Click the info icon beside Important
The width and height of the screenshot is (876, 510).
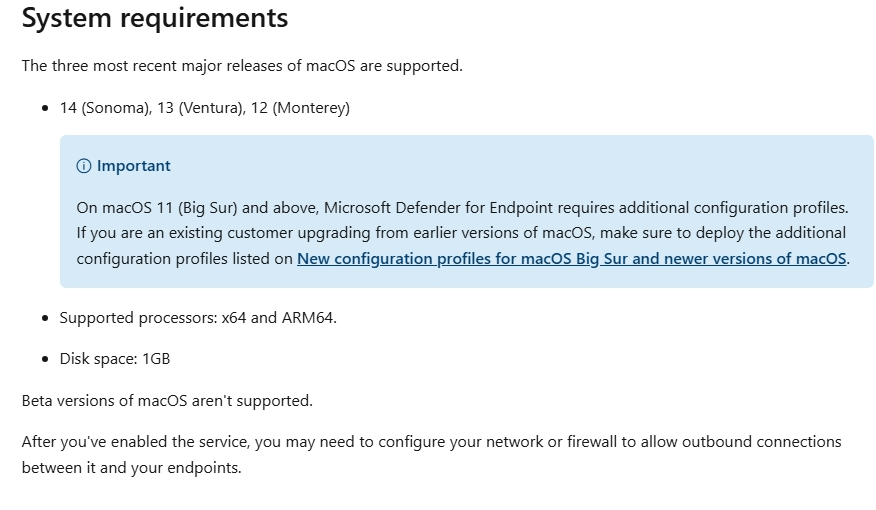[84, 166]
